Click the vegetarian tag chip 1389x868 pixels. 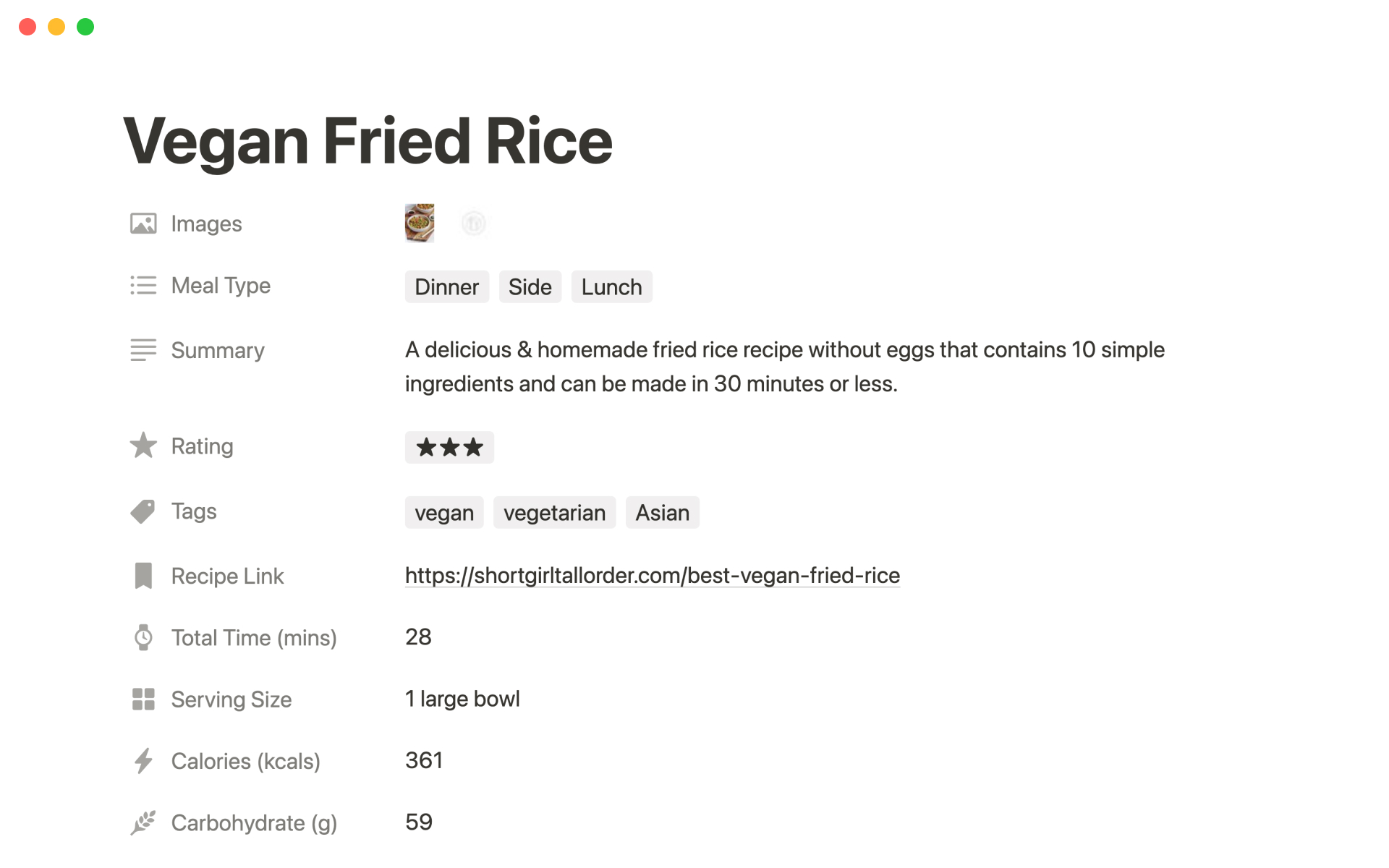tap(554, 513)
